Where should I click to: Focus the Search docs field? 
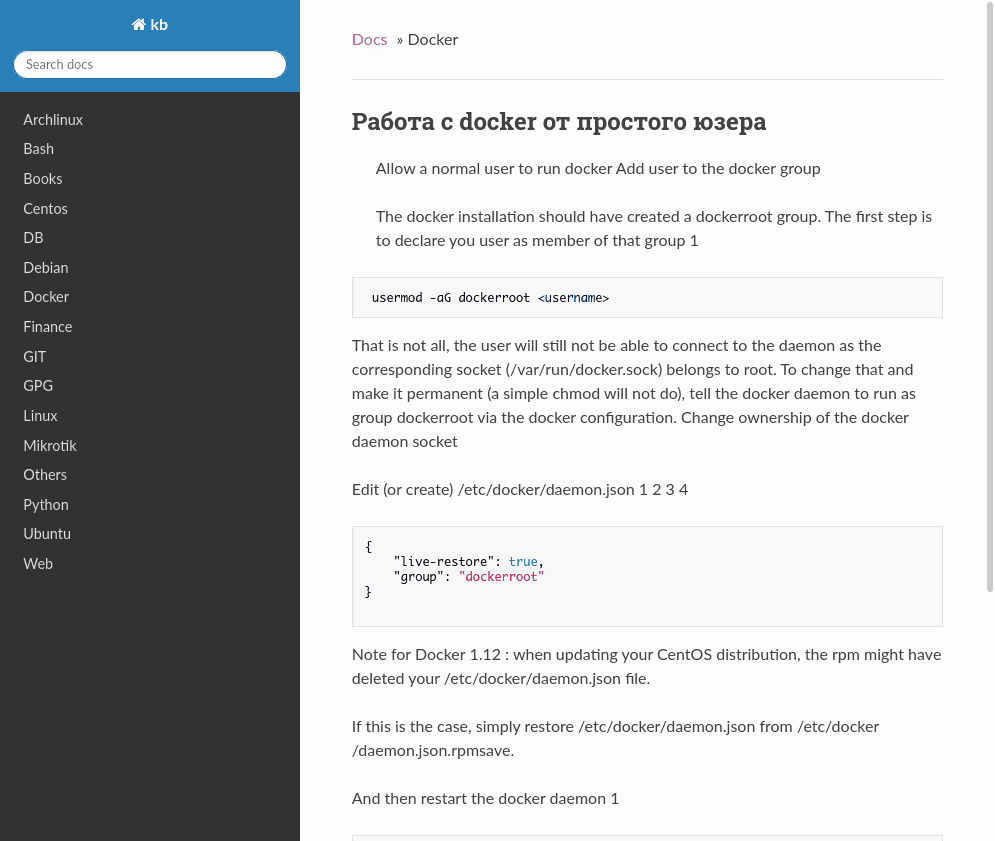(x=150, y=65)
